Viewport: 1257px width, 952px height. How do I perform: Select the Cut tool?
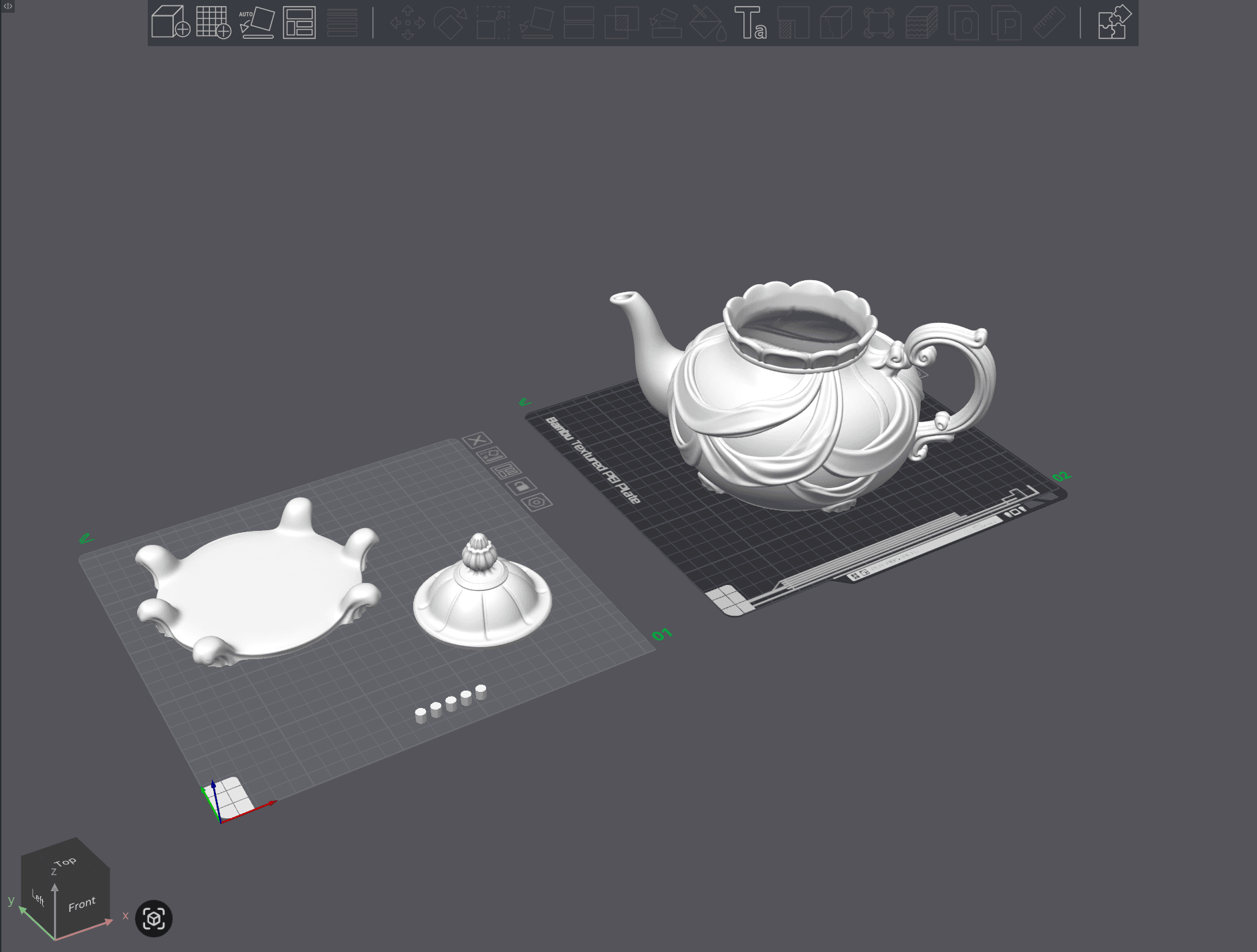coord(579,22)
